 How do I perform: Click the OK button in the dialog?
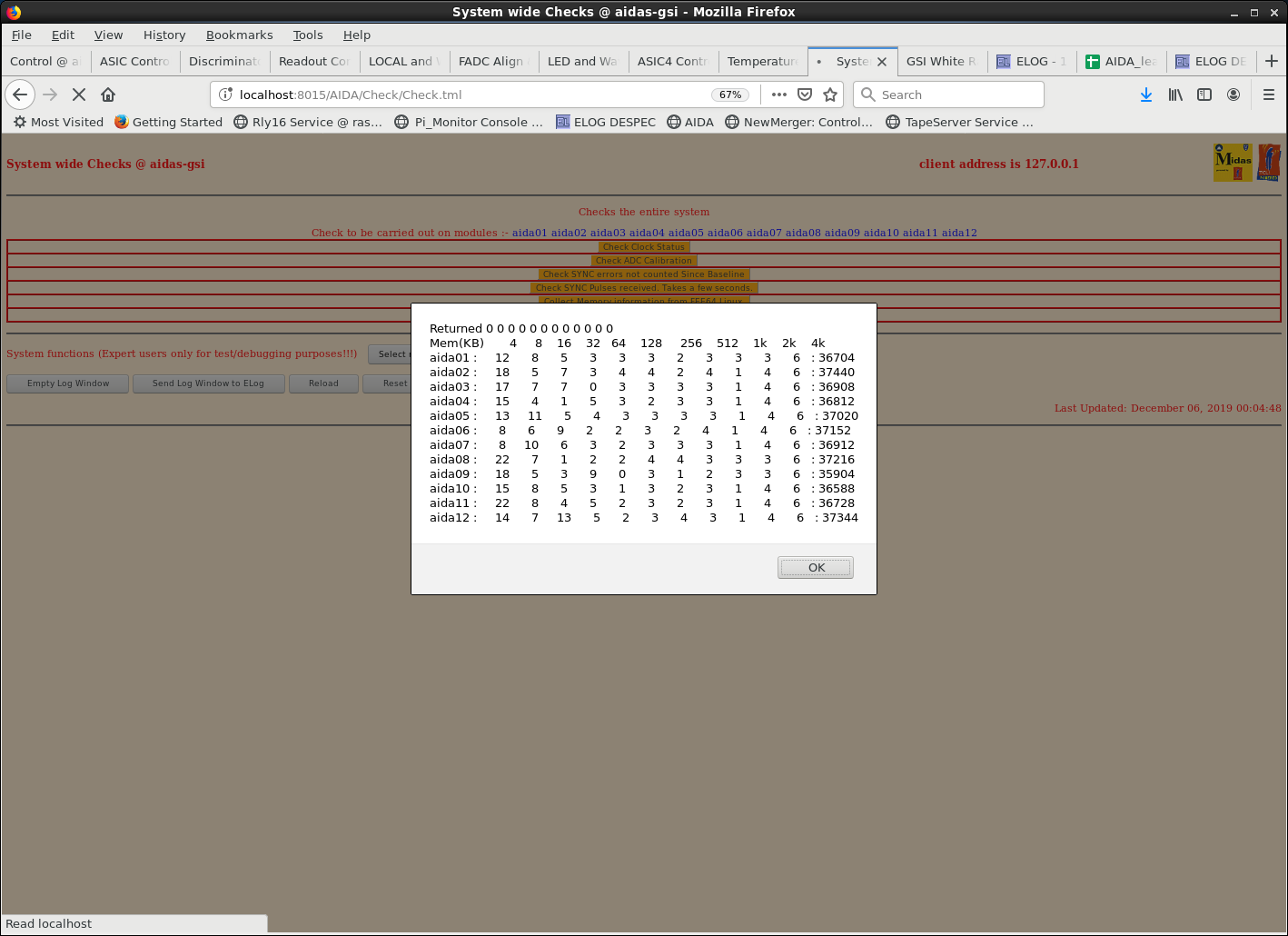coord(815,568)
